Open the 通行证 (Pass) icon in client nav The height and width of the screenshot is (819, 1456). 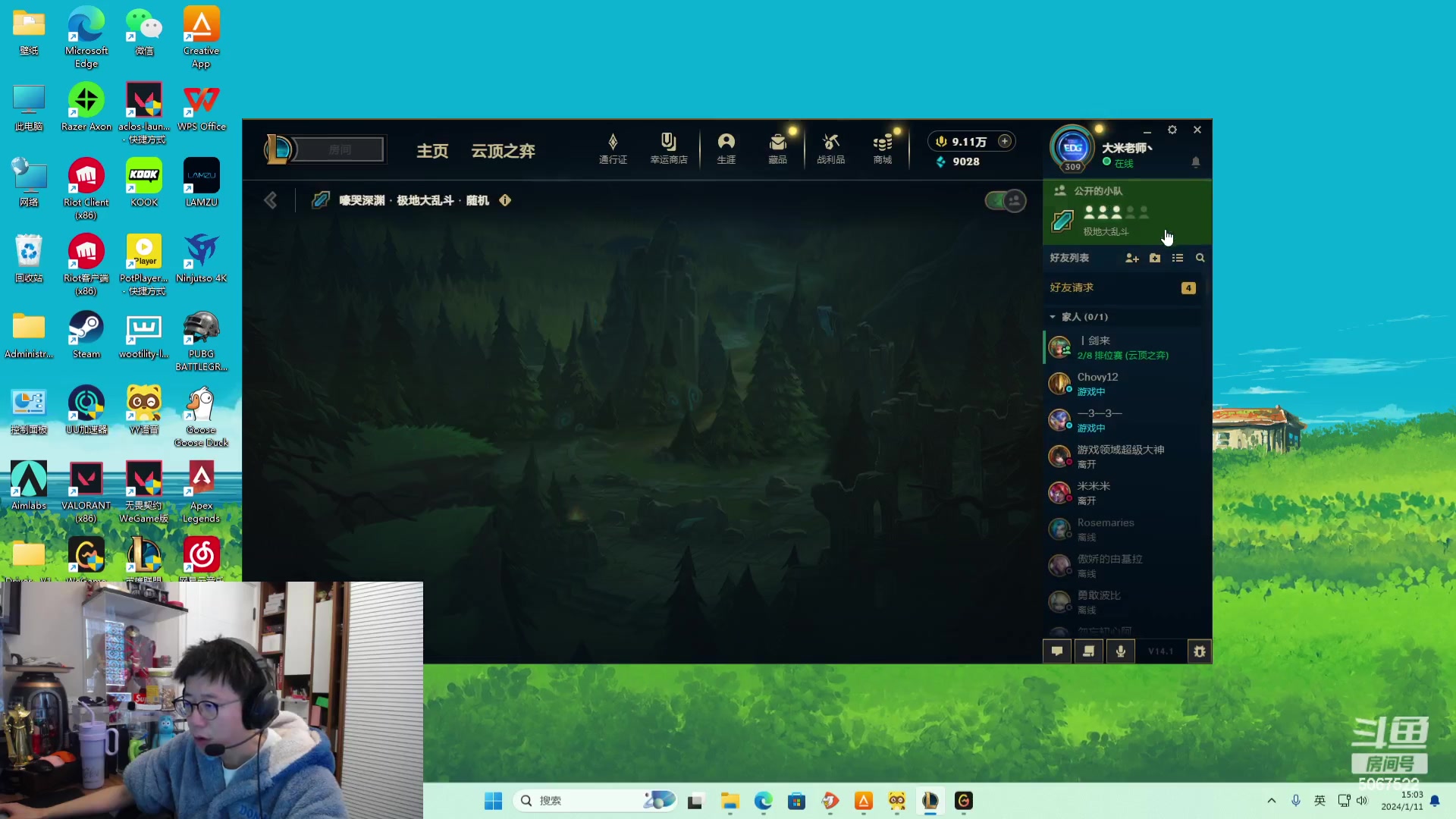click(613, 149)
